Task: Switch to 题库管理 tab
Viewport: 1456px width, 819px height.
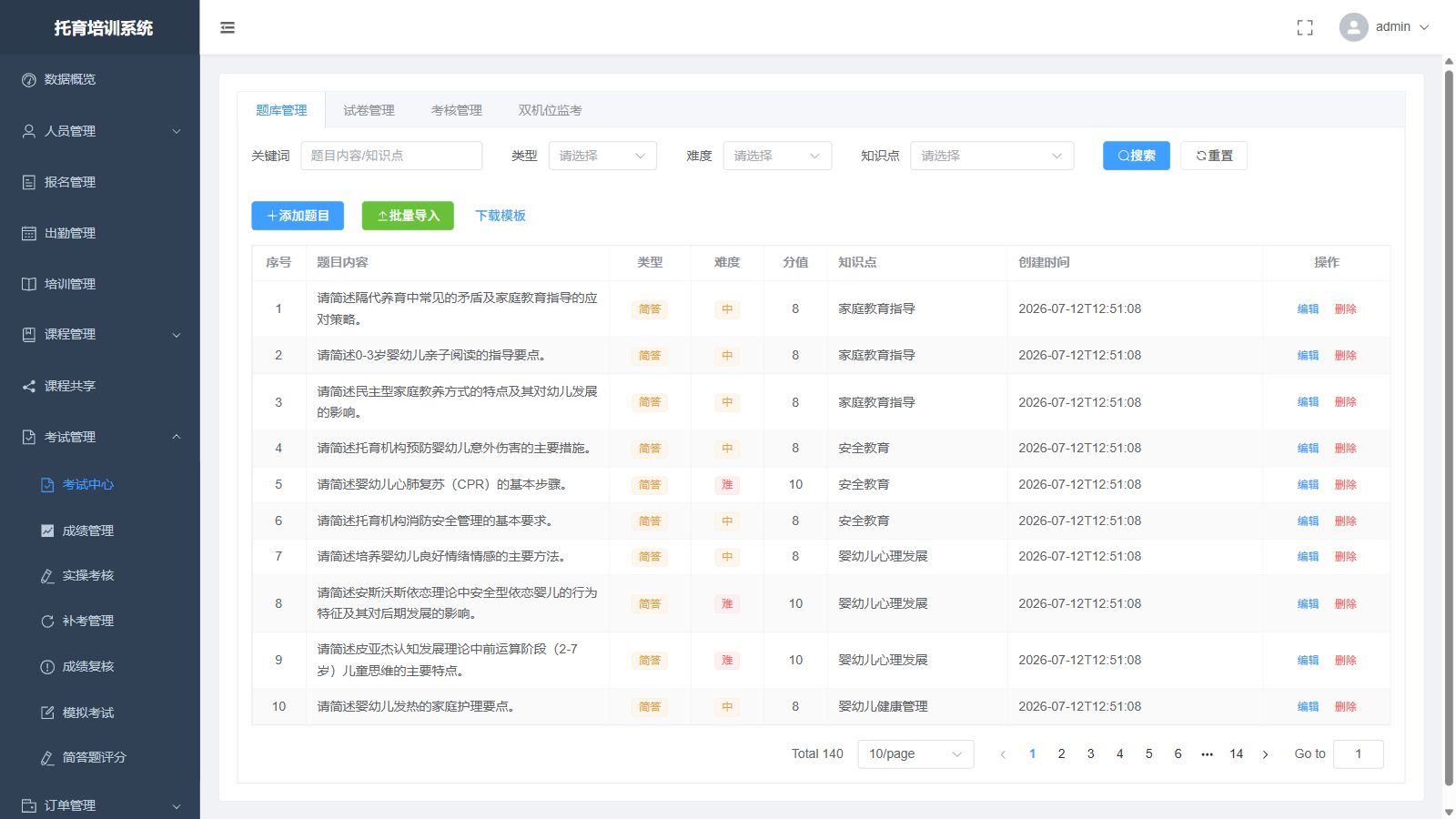Action: (x=281, y=110)
